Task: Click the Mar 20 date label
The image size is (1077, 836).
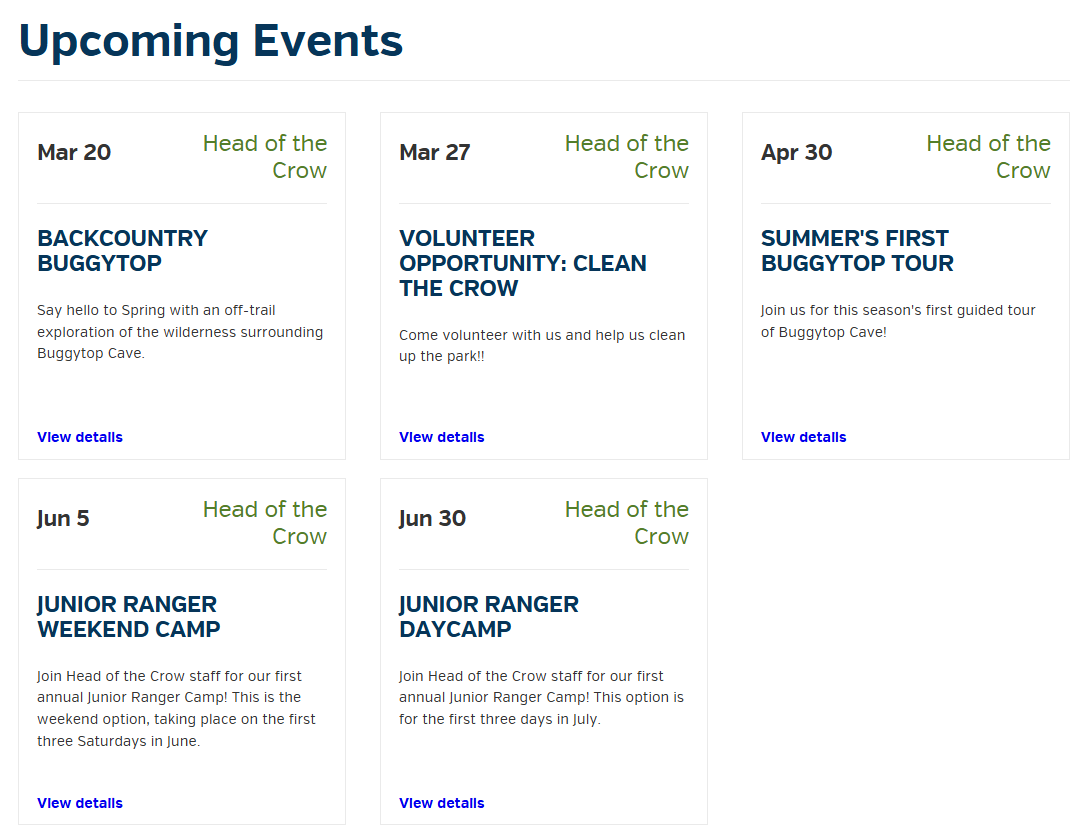Action: pyautogui.click(x=74, y=152)
